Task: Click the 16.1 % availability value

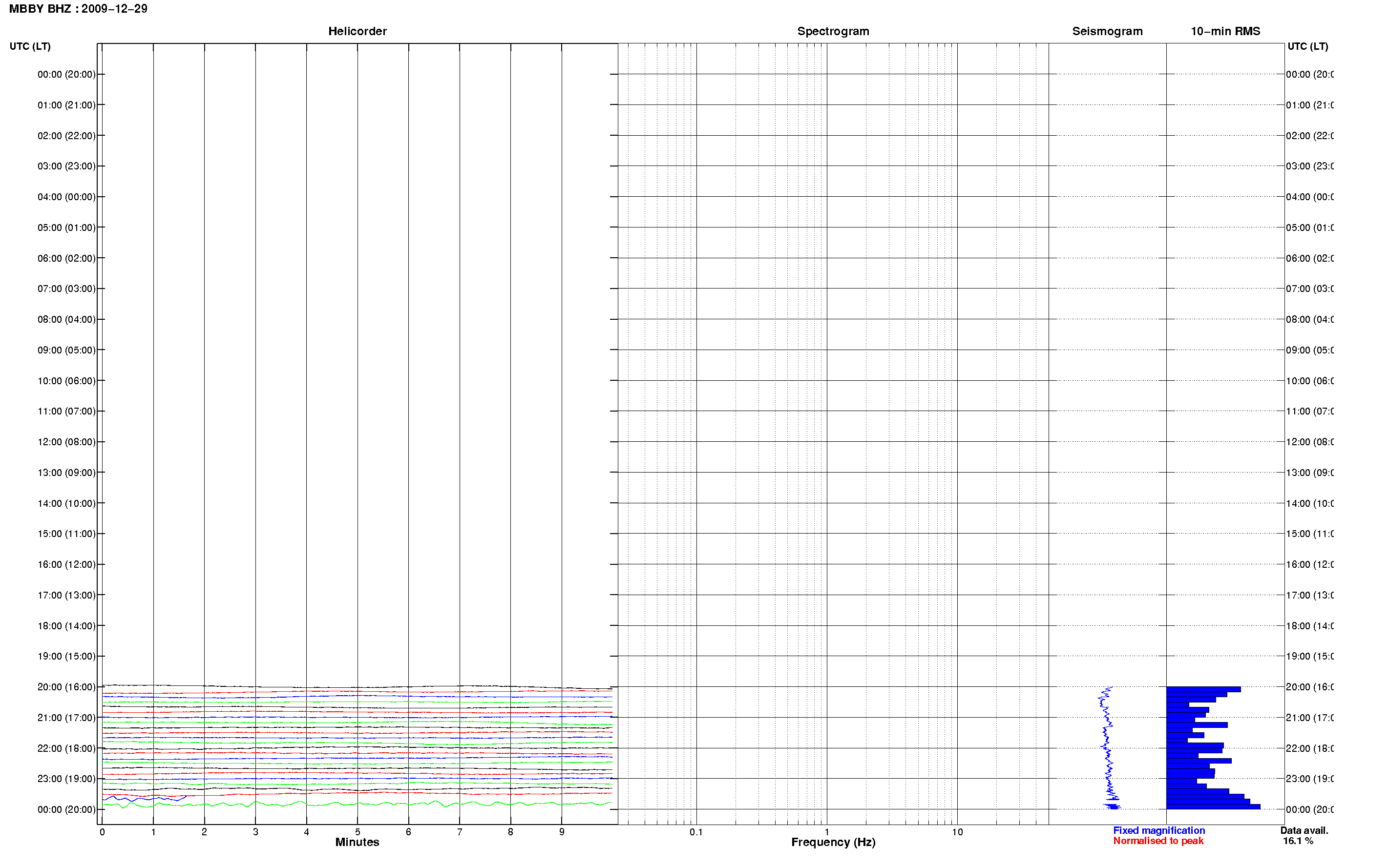Action: [1298, 841]
